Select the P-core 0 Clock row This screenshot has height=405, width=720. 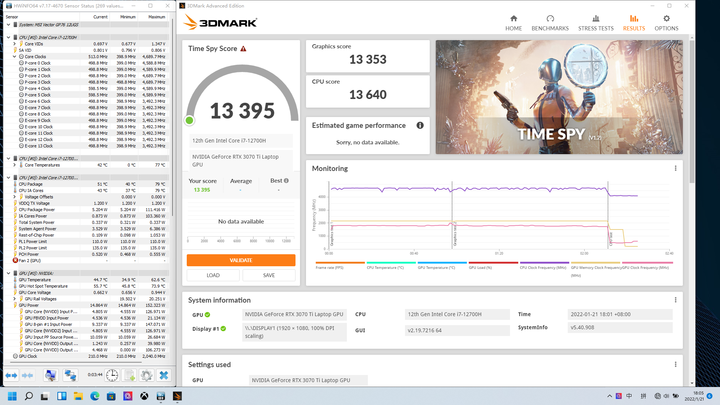[87, 63]
